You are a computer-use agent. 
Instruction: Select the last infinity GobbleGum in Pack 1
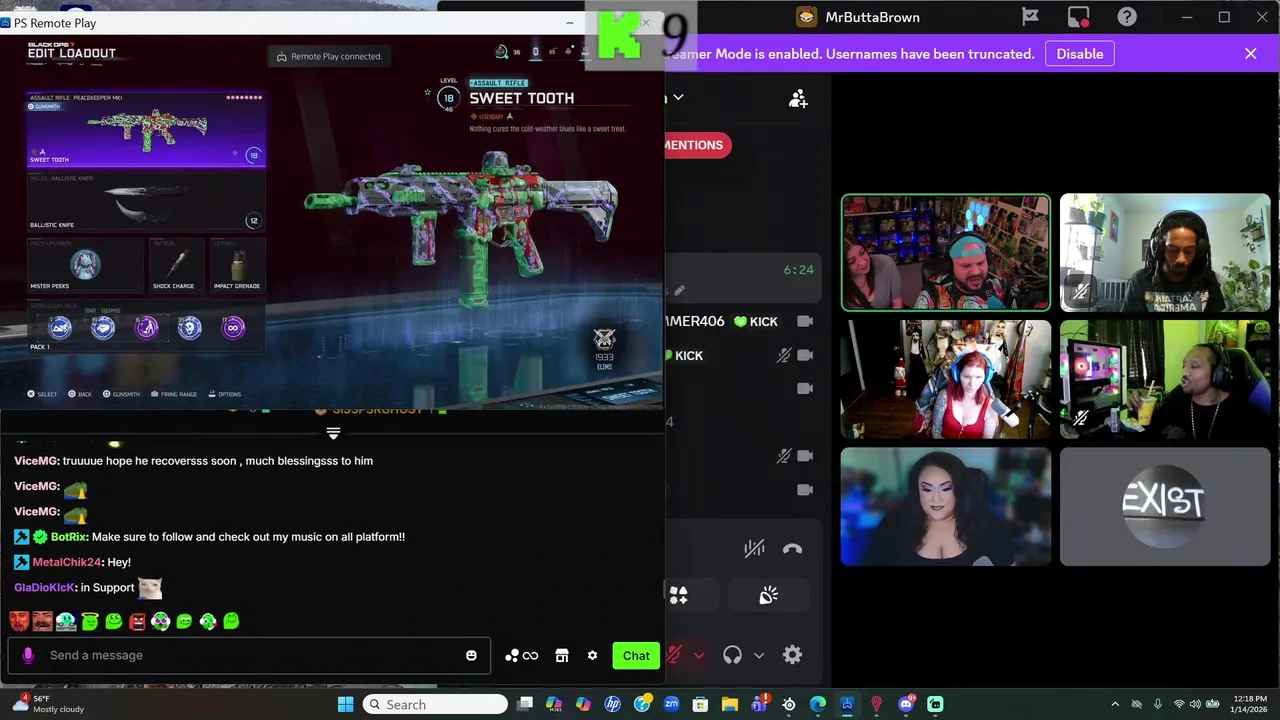point(233,327)
